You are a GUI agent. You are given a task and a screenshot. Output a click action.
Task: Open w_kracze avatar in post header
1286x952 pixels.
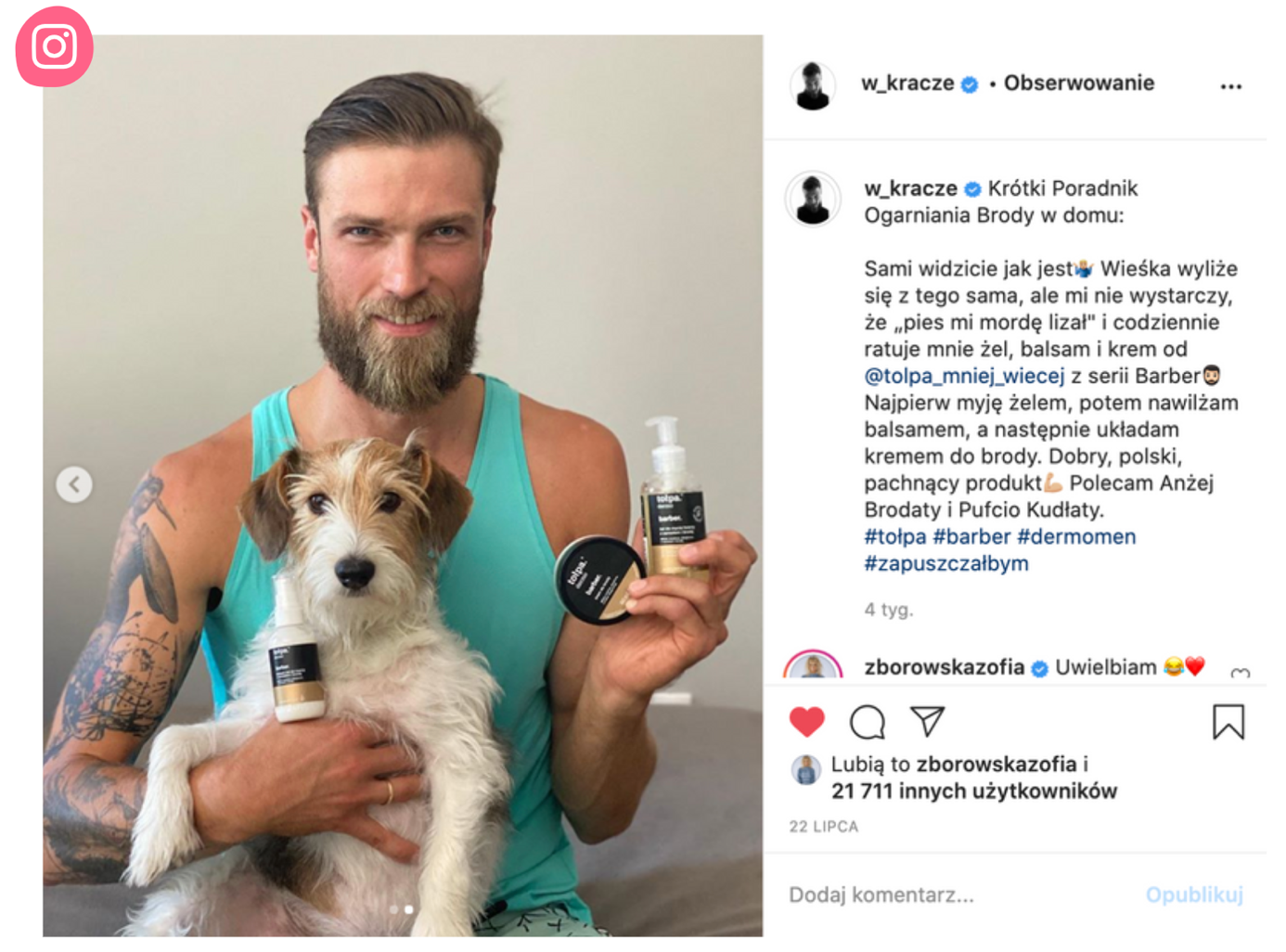(x=813, y=85)
